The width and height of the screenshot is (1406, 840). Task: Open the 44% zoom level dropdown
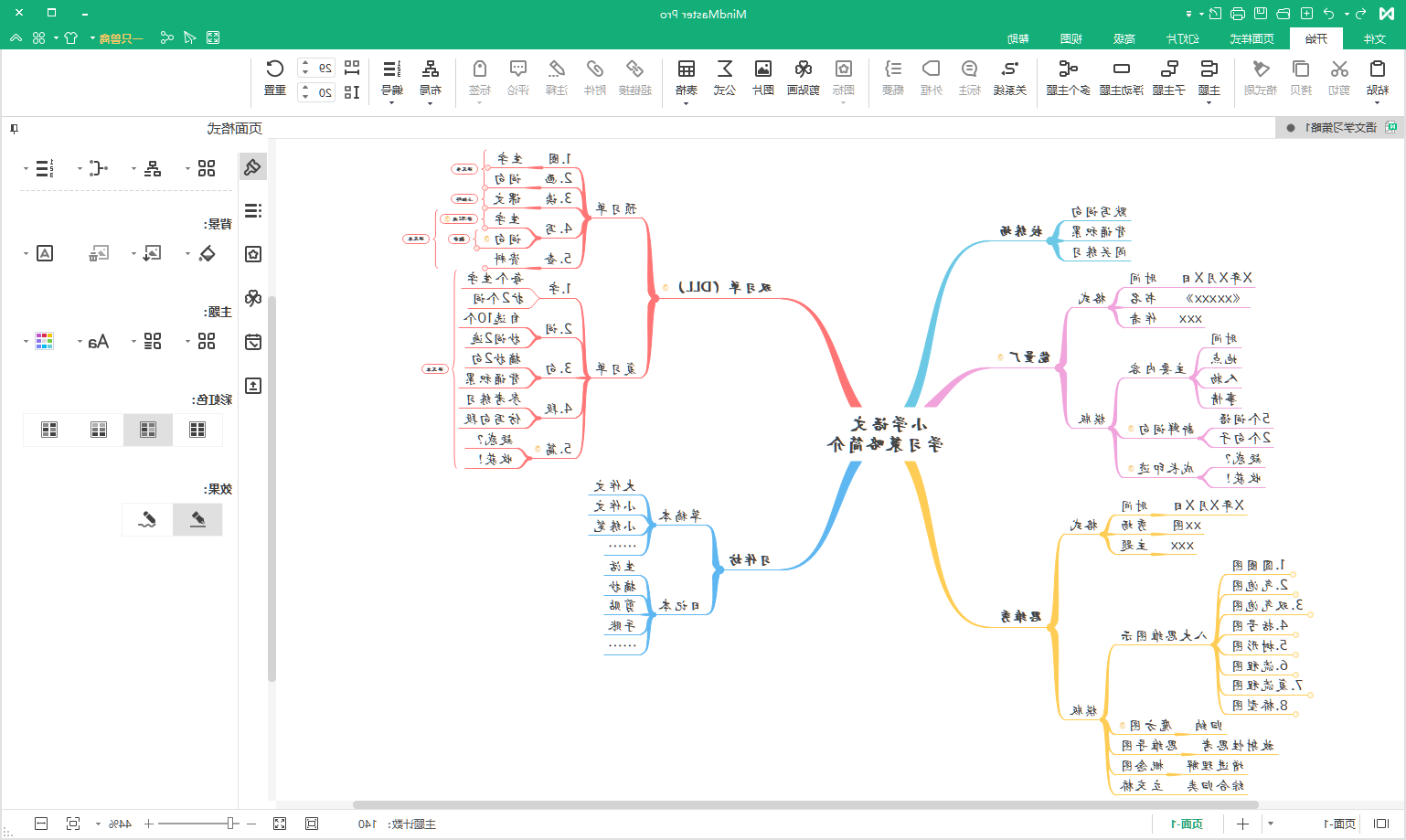(x=98, y=824)
